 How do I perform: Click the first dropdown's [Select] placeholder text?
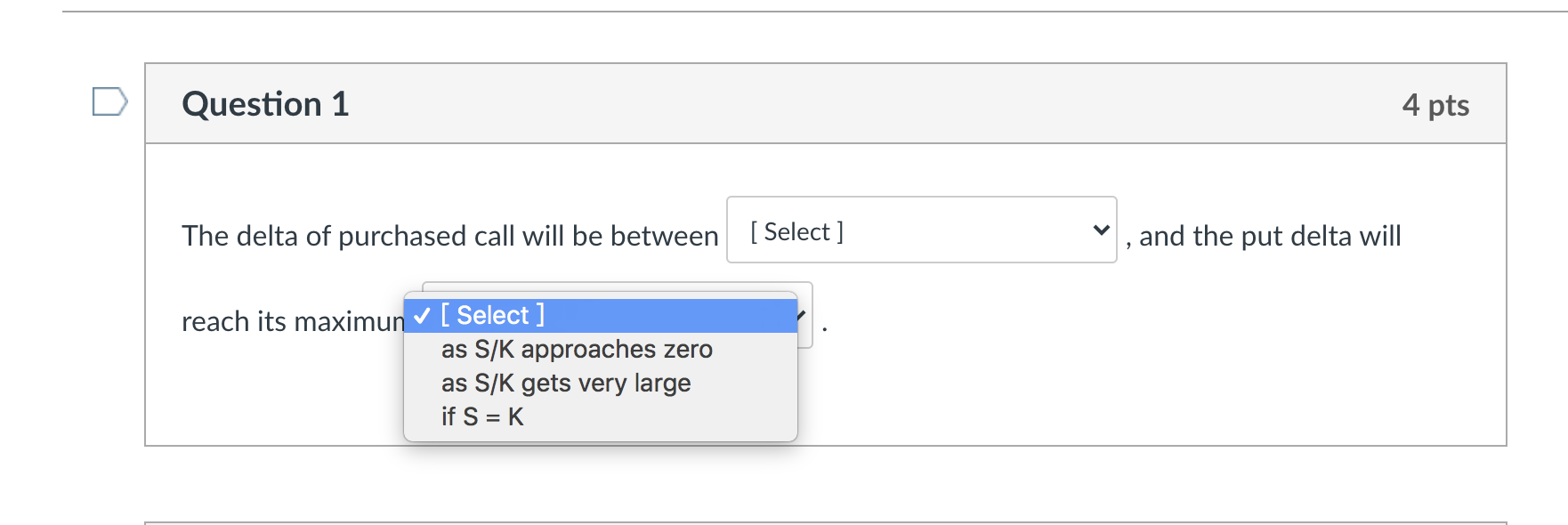[x=796, y=231]
